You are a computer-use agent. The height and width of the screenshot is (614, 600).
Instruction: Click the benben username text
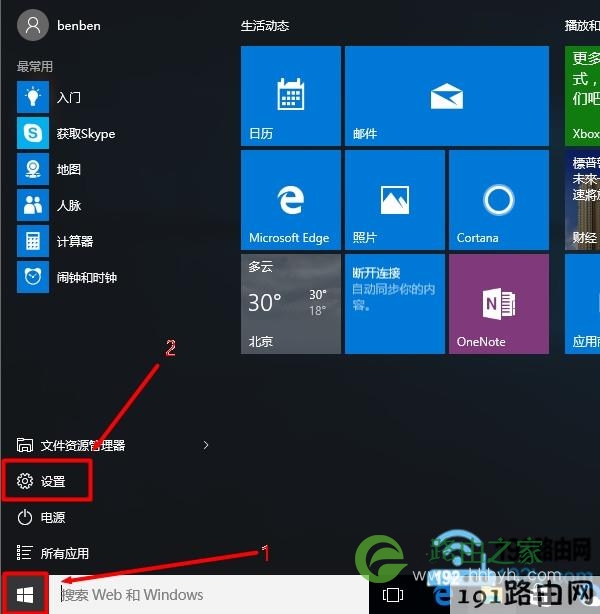(x=79, y=26)
